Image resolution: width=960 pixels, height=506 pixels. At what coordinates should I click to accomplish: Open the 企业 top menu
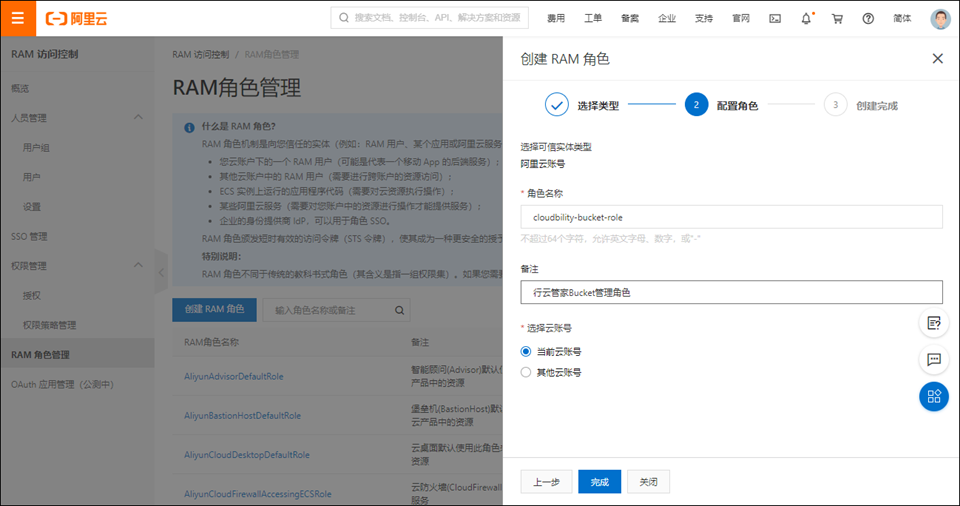point(667,18)
